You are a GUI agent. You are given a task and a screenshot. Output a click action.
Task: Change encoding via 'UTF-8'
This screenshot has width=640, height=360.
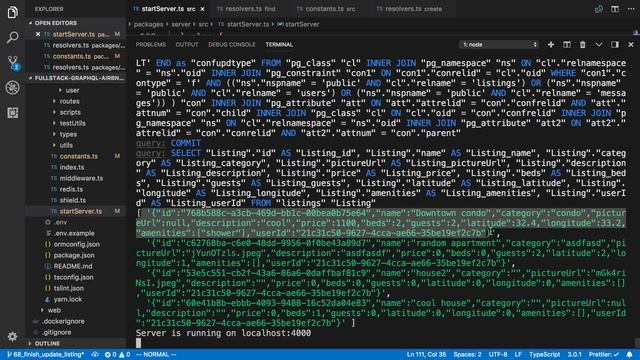tap(498, 354)
